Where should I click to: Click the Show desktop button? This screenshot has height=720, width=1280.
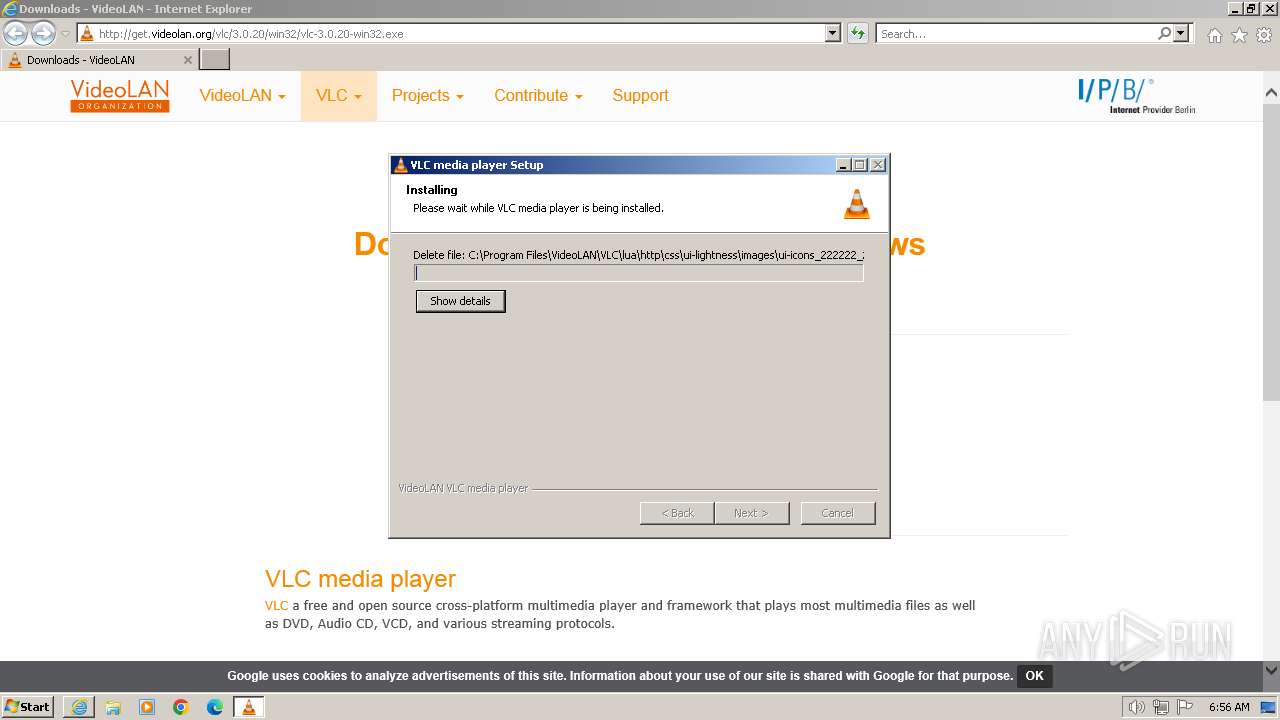tap(1268, 707)
